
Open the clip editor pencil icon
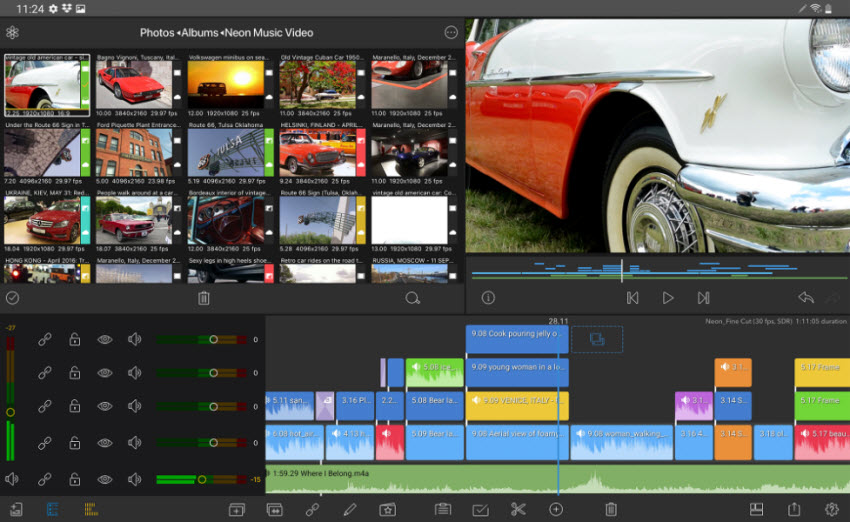(350, 510)
